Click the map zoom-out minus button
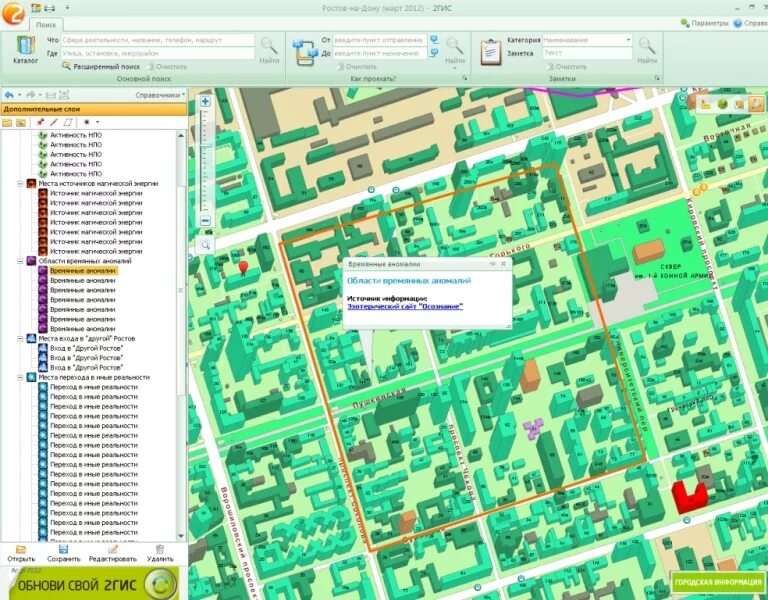This screenshot has width=768, height=600. (x=206, y=221)
